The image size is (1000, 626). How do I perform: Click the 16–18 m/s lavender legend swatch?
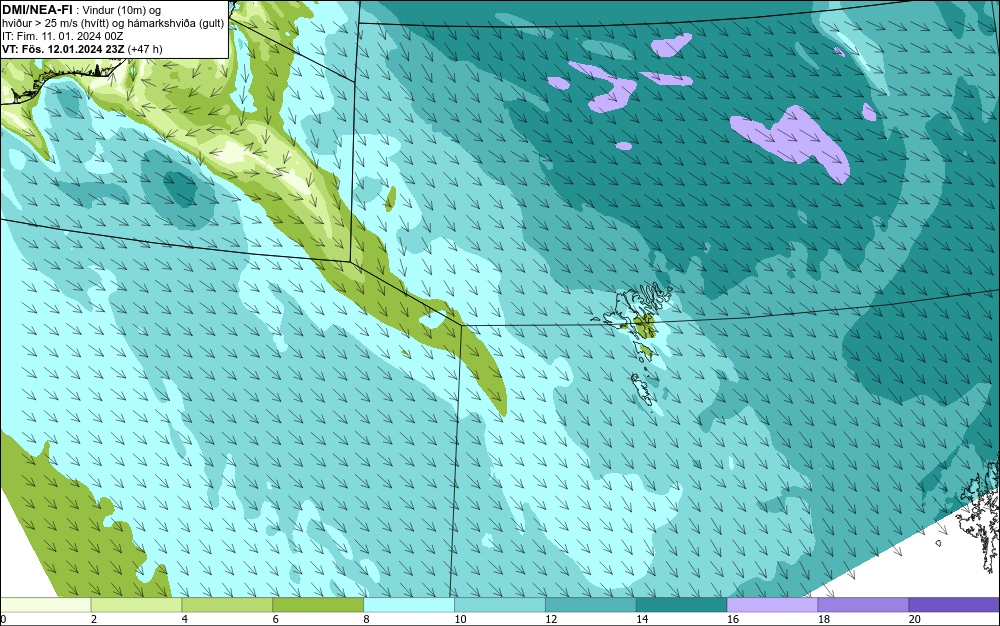[x=772, y=605]
